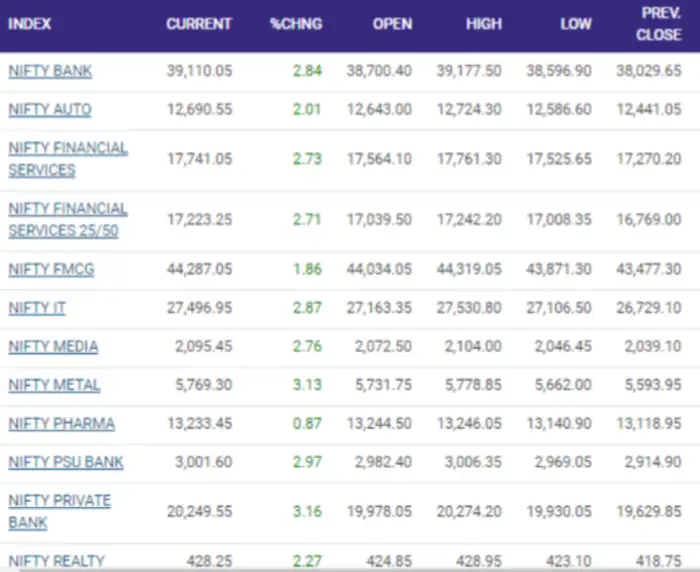Select the NIFTY PRIVATE BANK link
This screenshot has width=700, height=572.
(x=59, y=511)
